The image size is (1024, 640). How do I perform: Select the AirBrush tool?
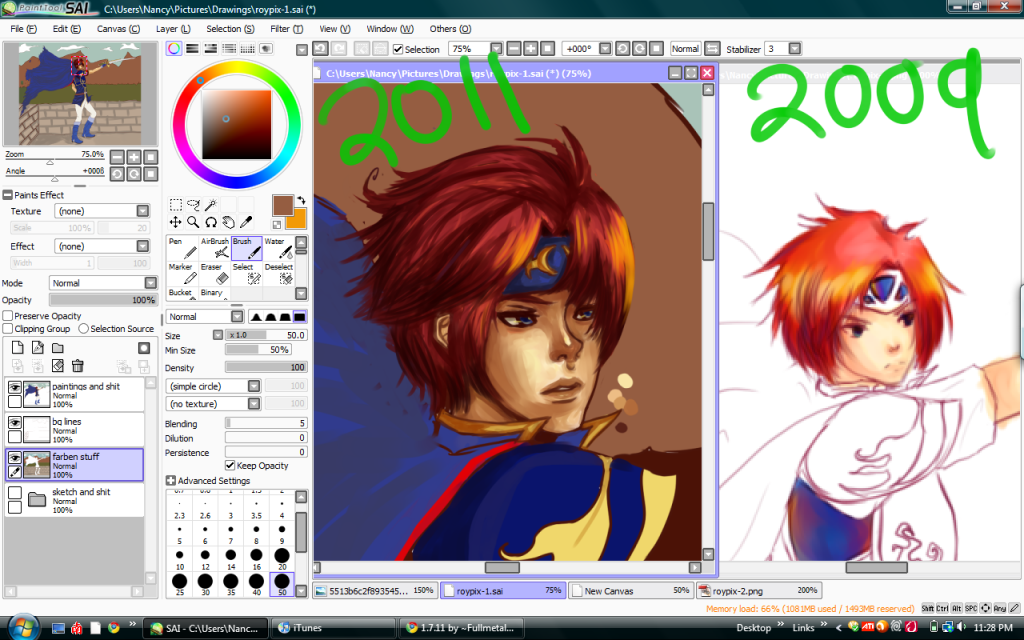click(x=215, y=248)
